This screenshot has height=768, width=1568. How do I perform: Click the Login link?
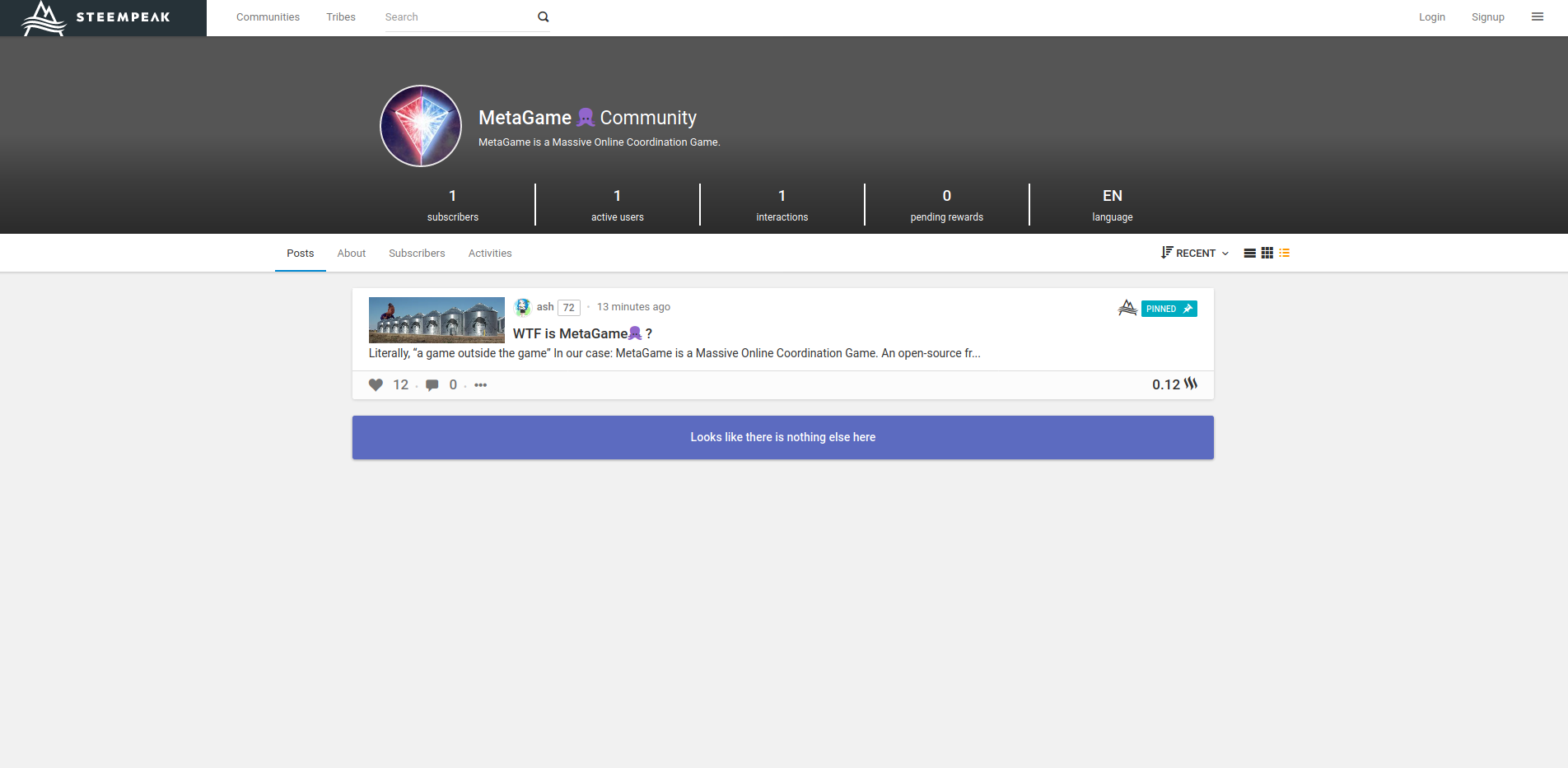click(x=1432, y=16)
